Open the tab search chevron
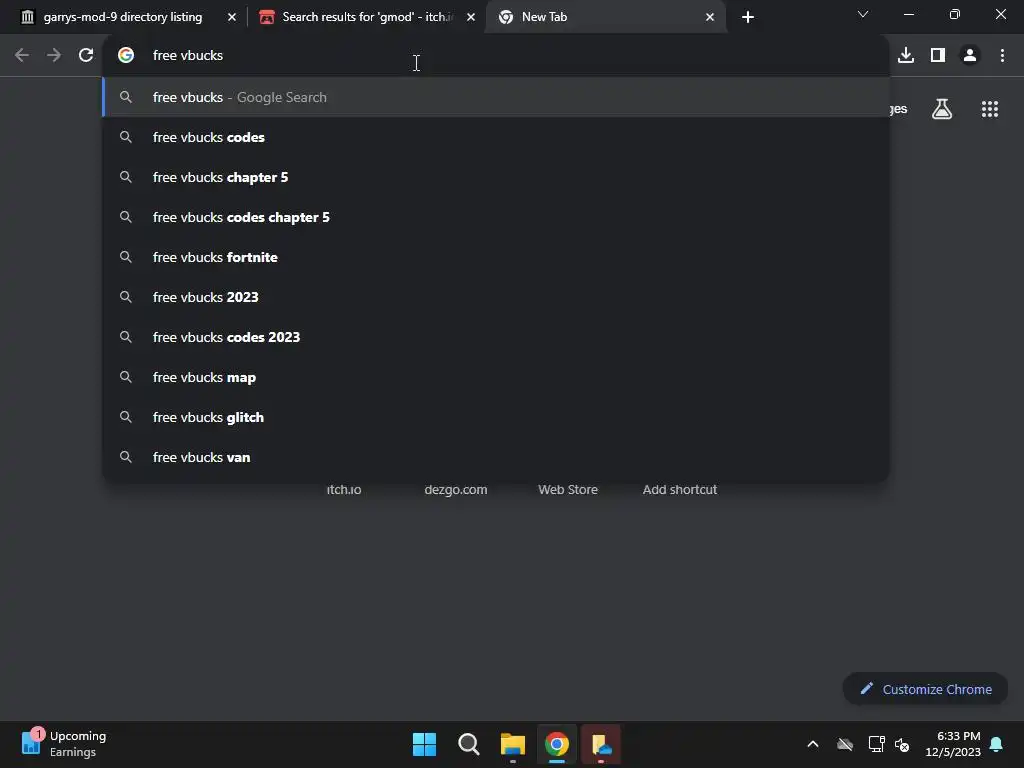The height and width of the screenshot is (768, 1024). tap(863, 14)
